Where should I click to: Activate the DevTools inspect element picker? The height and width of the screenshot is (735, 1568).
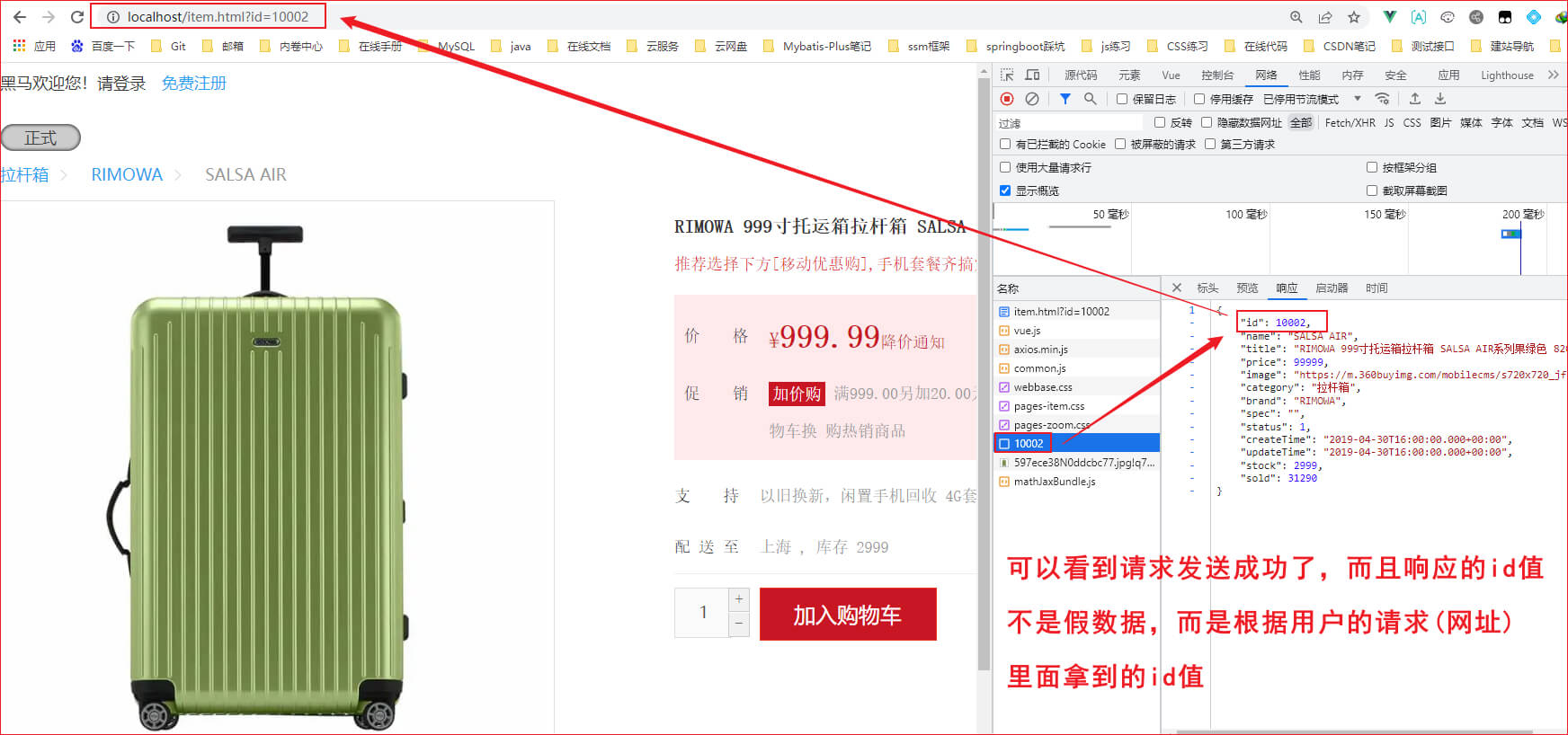point(1007,75)
